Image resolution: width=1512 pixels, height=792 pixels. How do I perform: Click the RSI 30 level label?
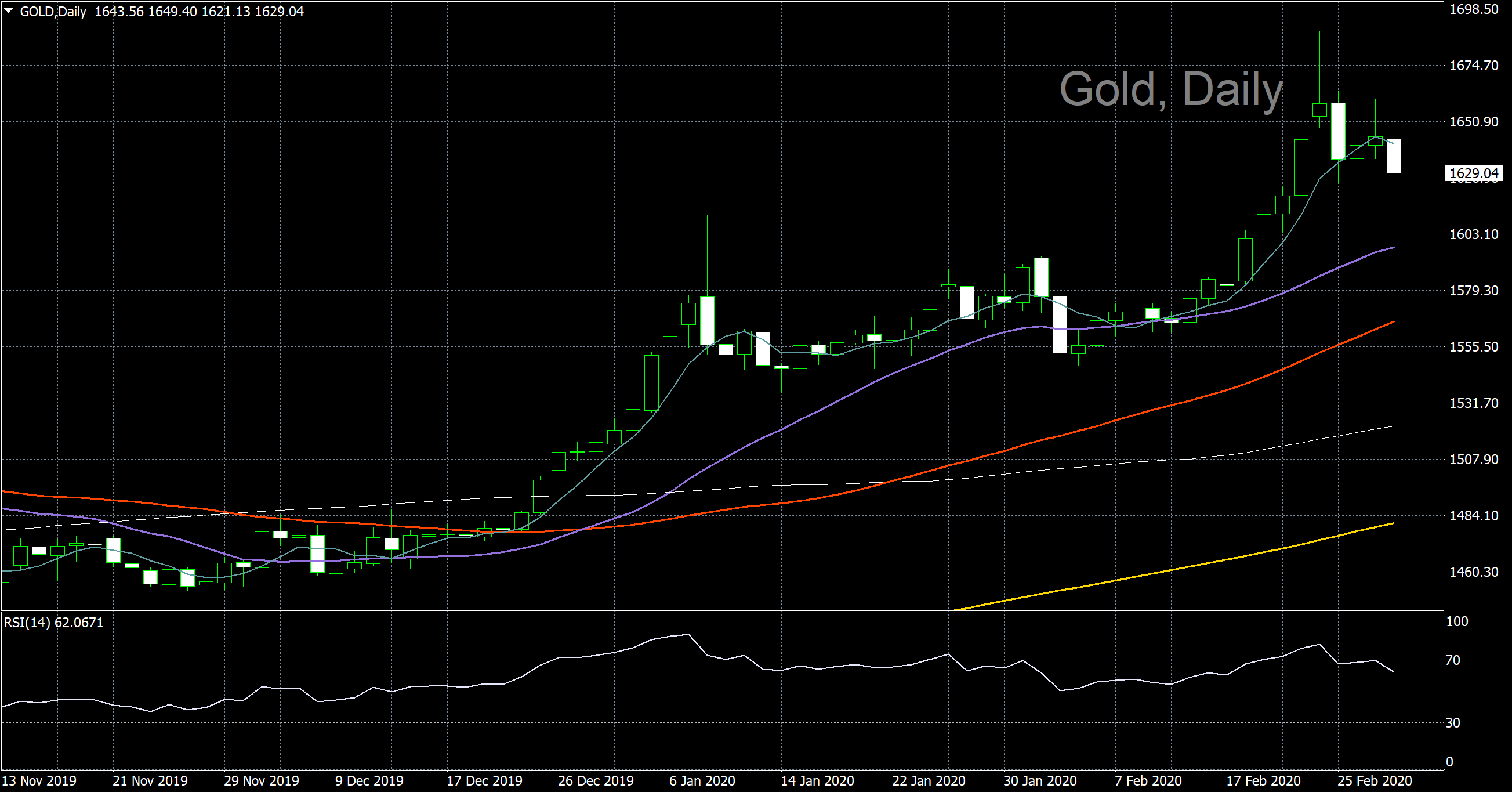[x=1453, y=723]
